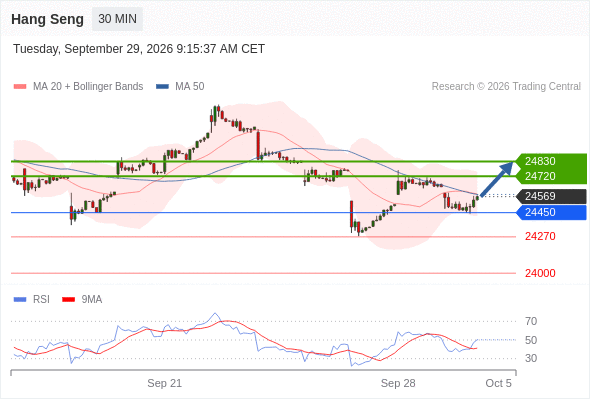Click the MA 20 Bollinger Bands legend swatch
This screenshot has width=590, height=400.
[x=20, y=87]
